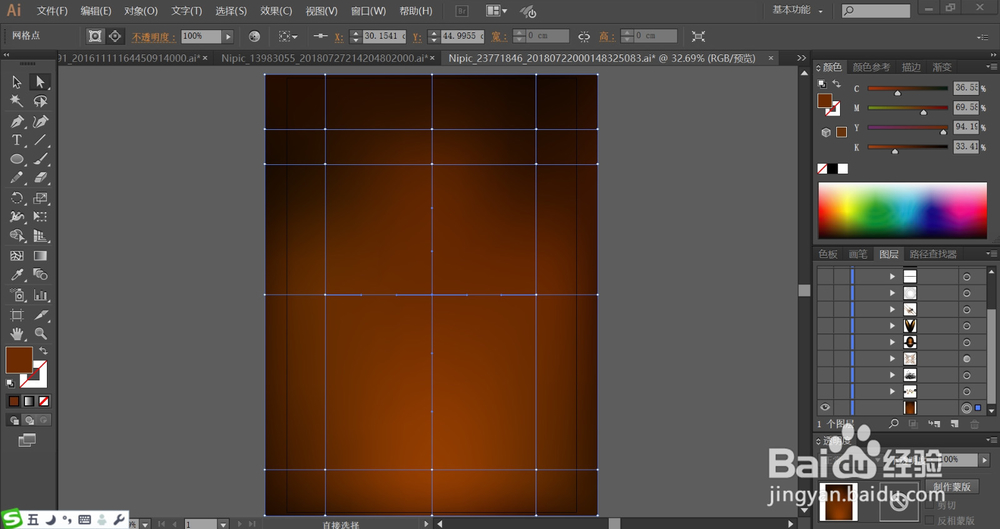Enable Draw Normal mode
Screen dimensions: 1000x529
14,420
